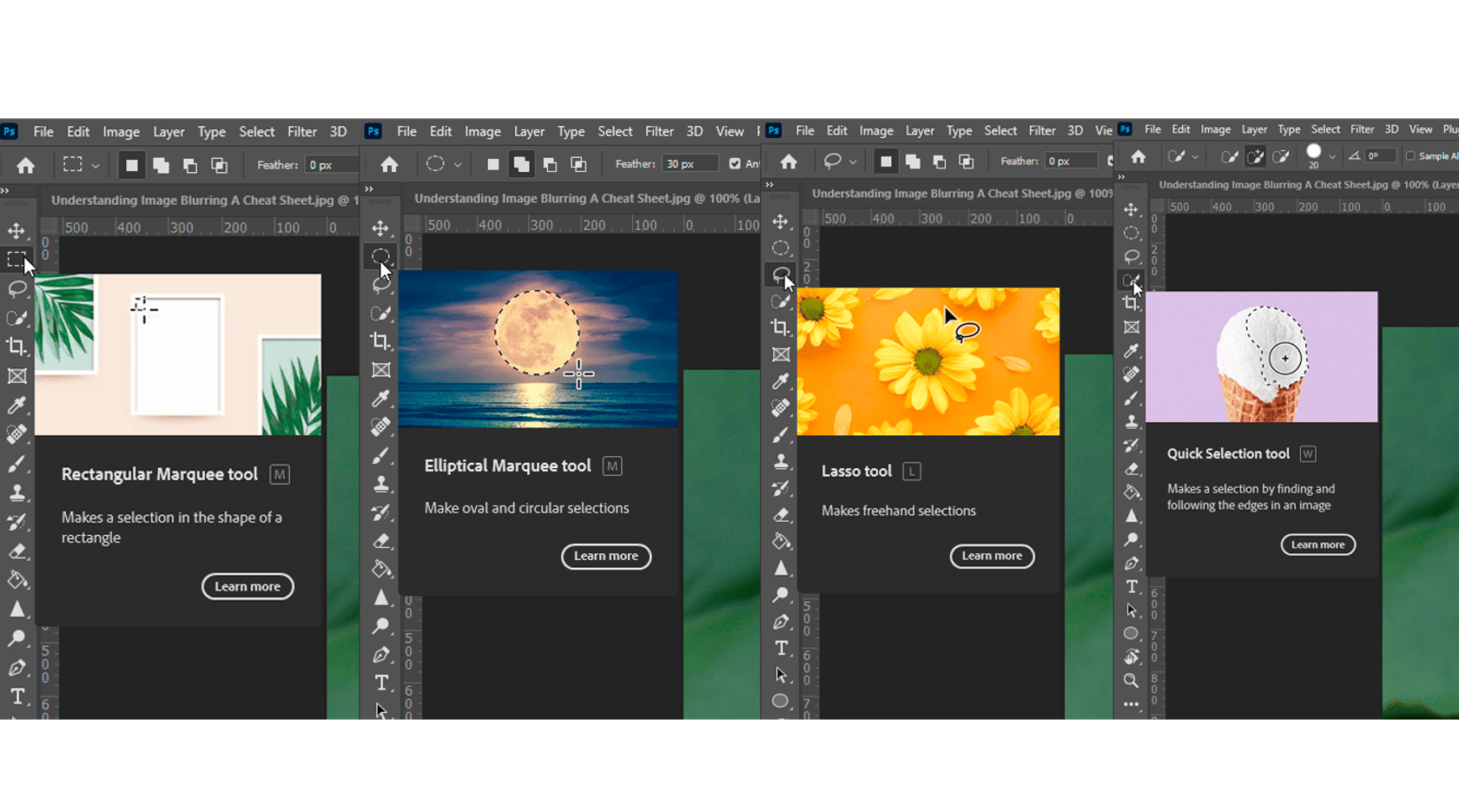Select Frame tool in Elliptical Marquee panel toolbar
Screen dimensions: 1459x812
(380, 370)
